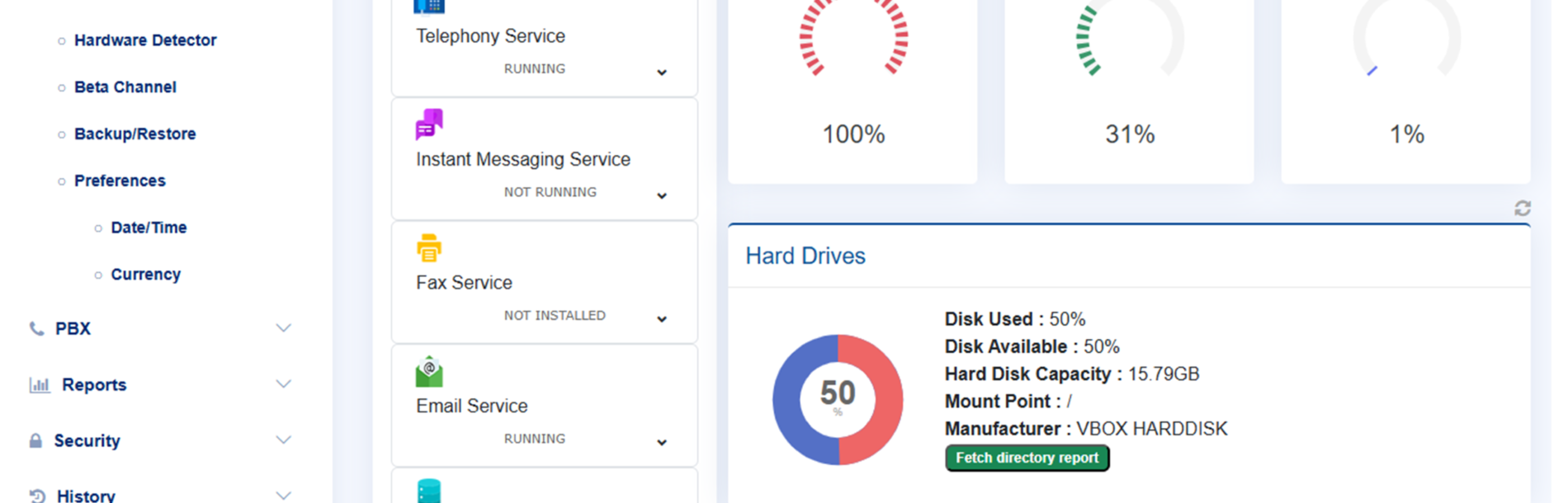The image size is (1568, 503).
Task: Select Backup/Restore from the sidebar
Action: point(135,134)
